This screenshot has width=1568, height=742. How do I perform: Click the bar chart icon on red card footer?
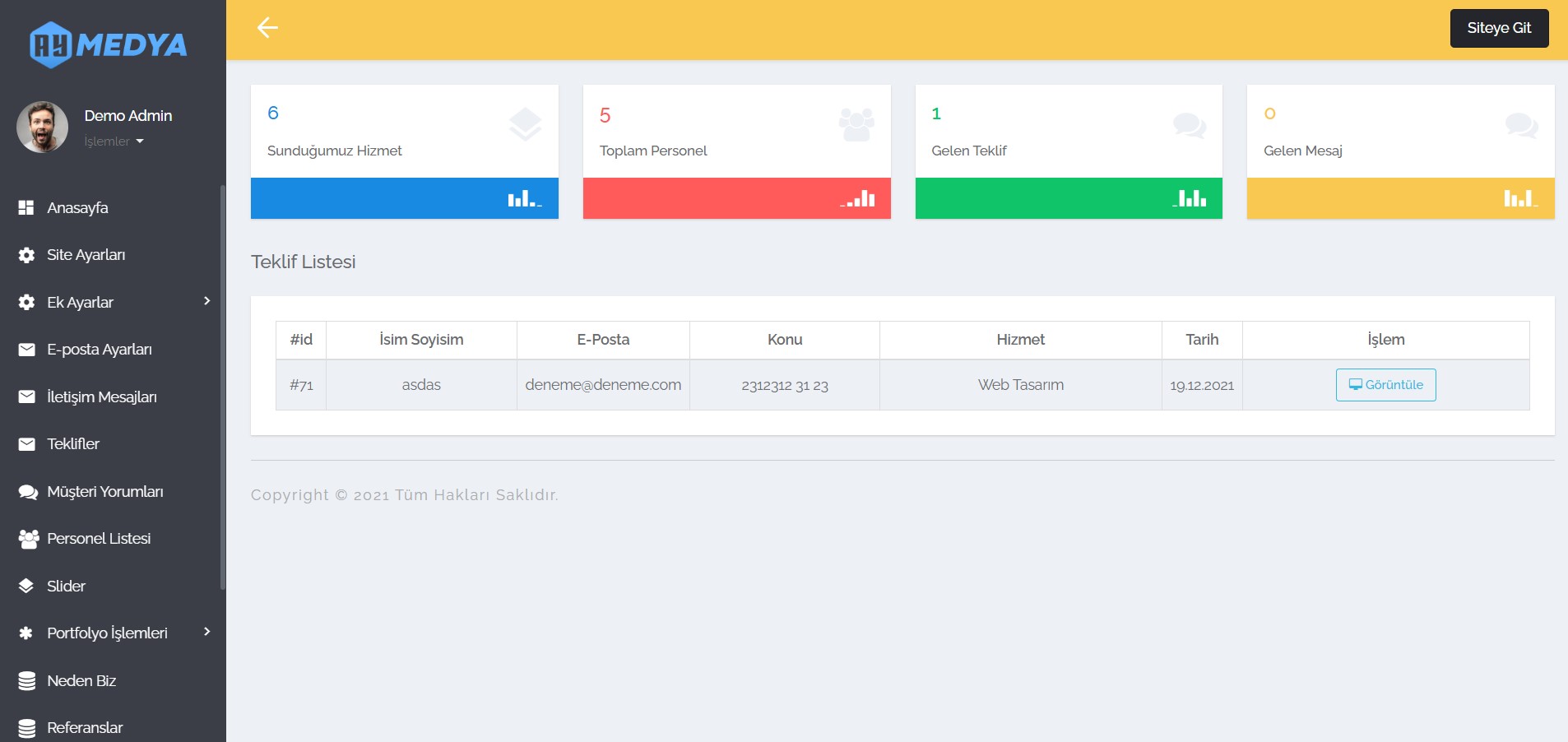point(857,199)
